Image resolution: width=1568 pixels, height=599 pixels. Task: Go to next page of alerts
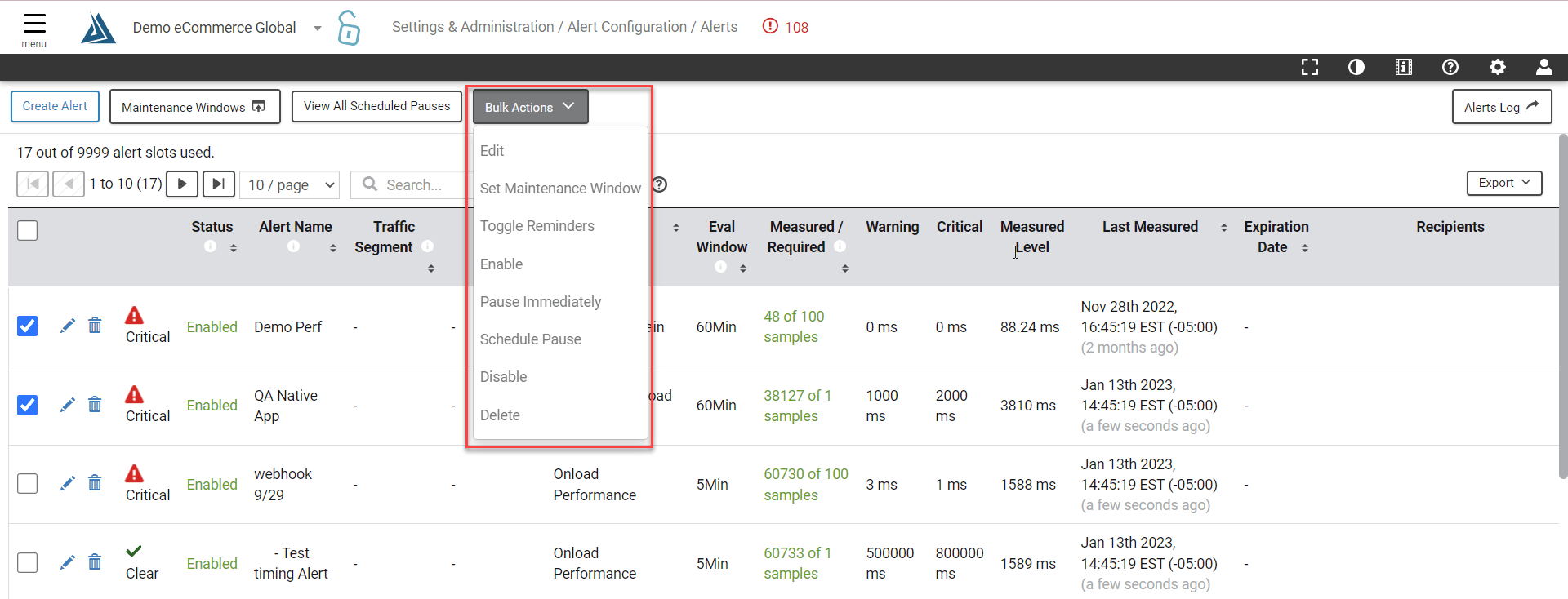[x=182, y=184]
